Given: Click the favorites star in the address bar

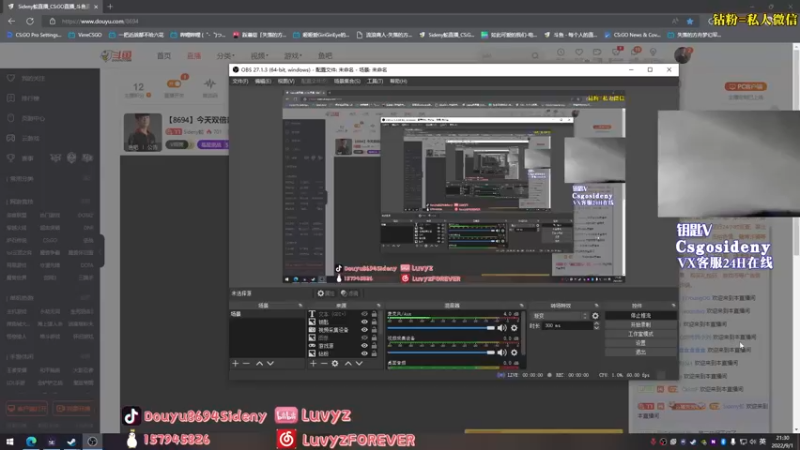Looking at the screenshot, I should tap(690, 21).
